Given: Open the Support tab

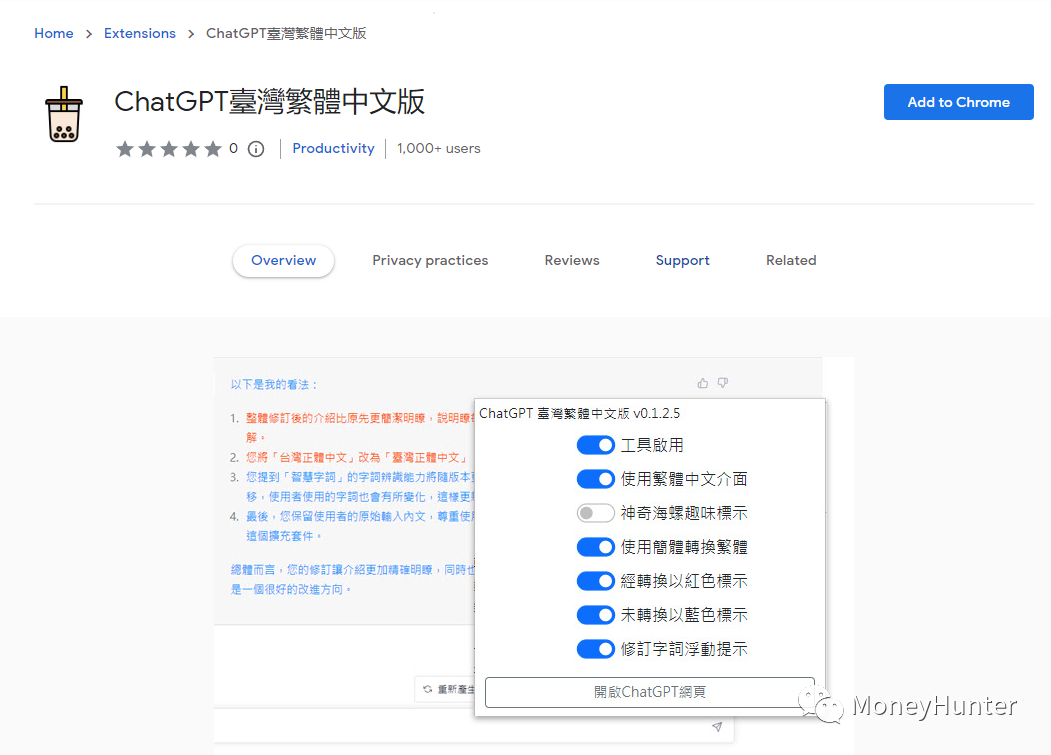Looking at the screenshot, I should tap(682, 260).
